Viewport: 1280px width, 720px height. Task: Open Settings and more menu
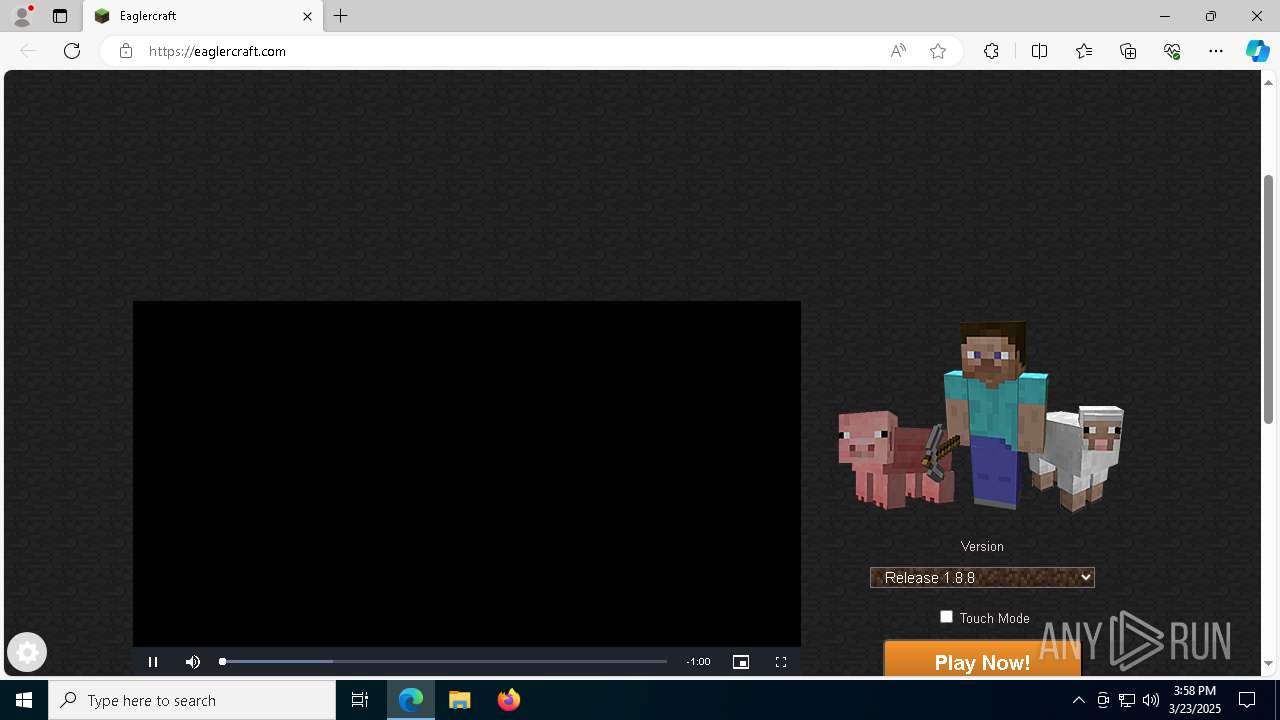pyautogui.click(x=1216, y=51)
